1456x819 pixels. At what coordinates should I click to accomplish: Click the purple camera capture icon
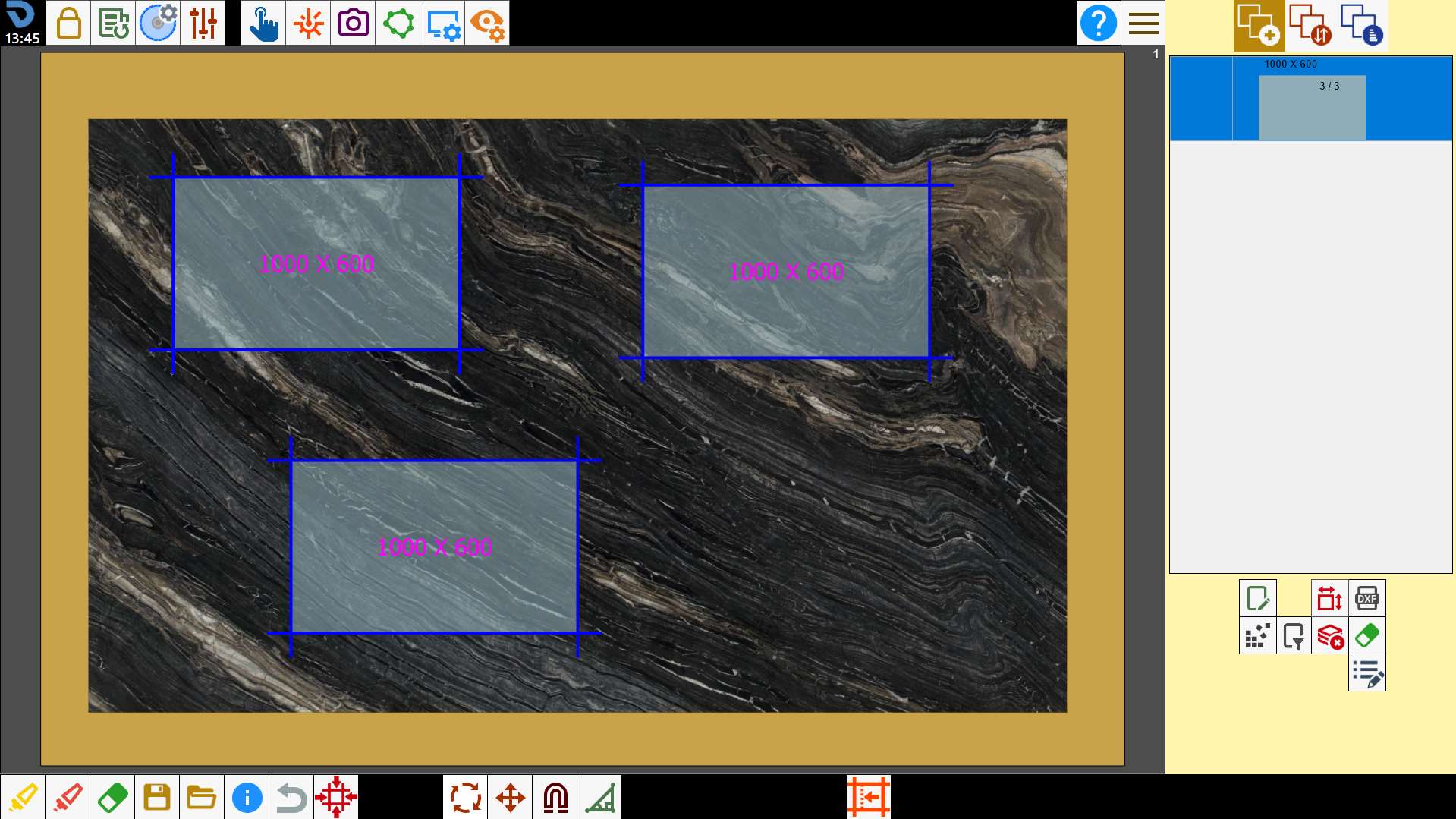pos(353,23)
